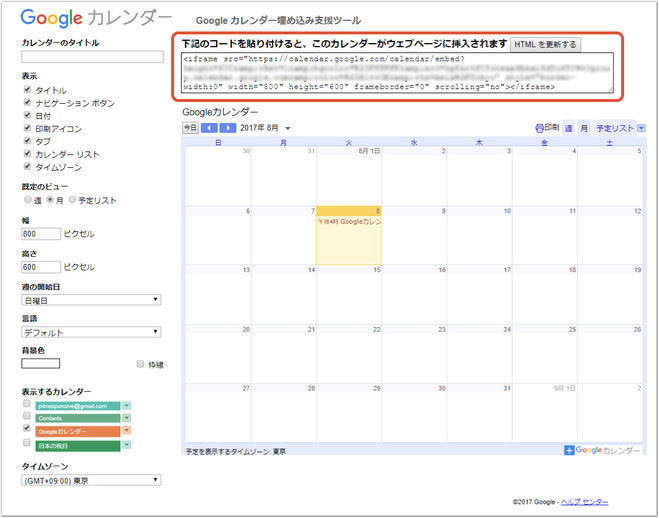Check the pikresponsive@gmail.com calendar checkbox
Viewport: 659px width, 518px height.
[x=27, y=404]
